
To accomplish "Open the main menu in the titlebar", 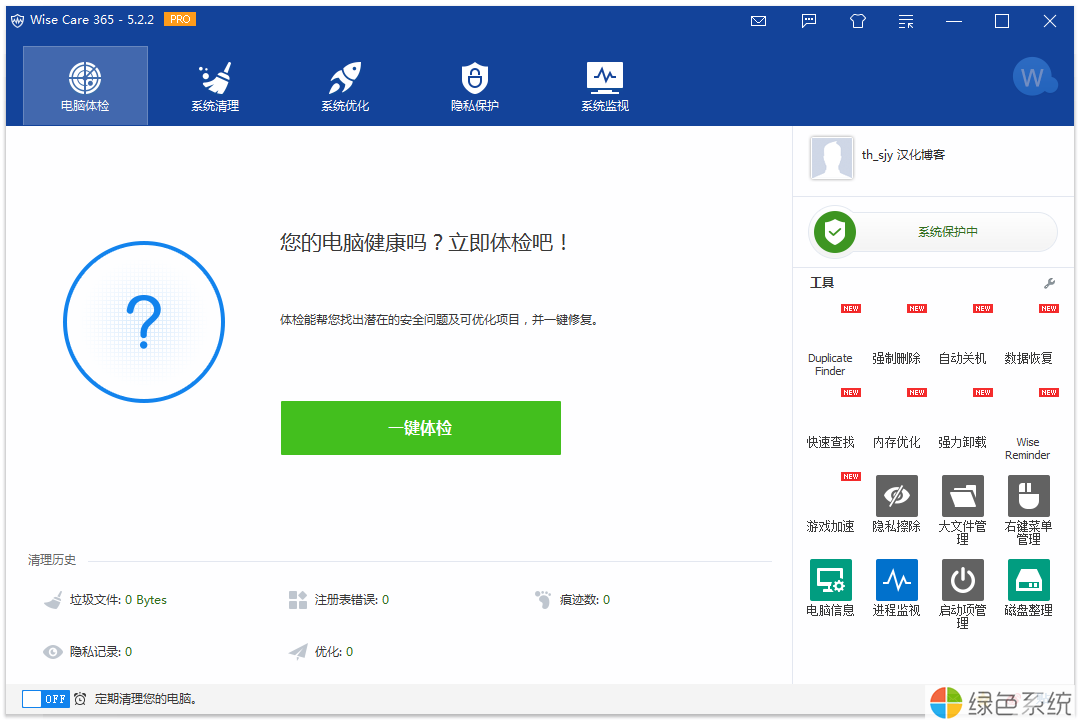I will tap(905, 21).
